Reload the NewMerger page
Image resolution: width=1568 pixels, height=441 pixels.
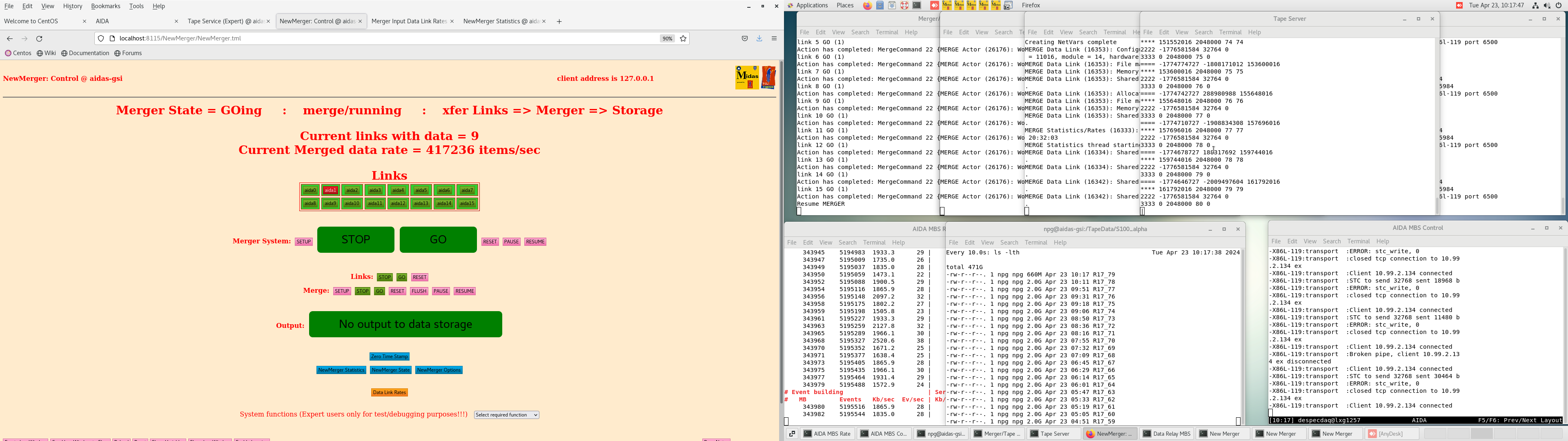pyautogui.click(x=40, y=38)
